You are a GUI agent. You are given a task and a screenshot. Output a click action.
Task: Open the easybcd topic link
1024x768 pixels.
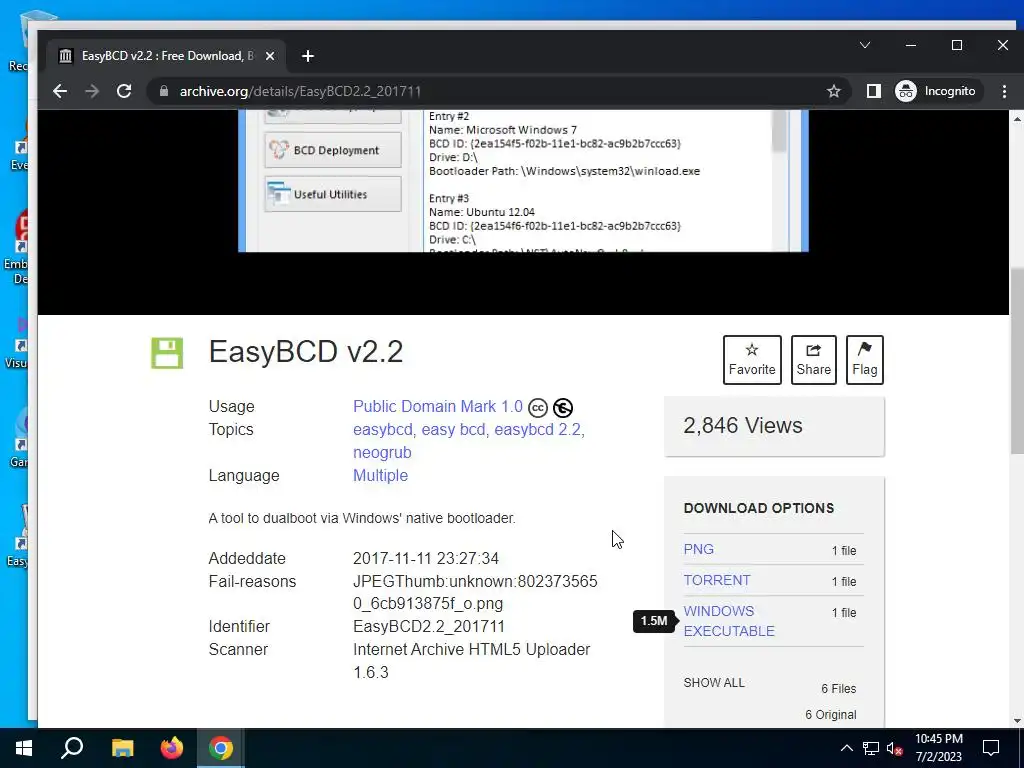(x=383, y=430)
